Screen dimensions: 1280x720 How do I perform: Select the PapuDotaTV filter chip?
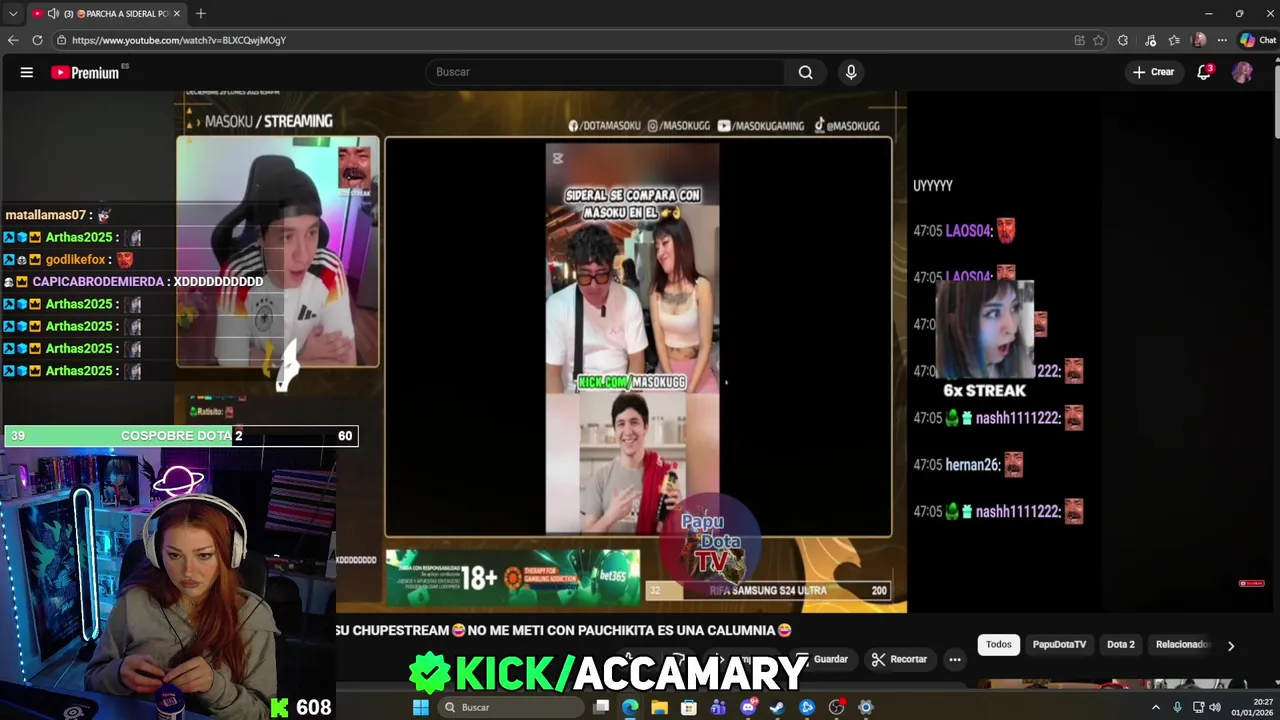point(1059,645)
